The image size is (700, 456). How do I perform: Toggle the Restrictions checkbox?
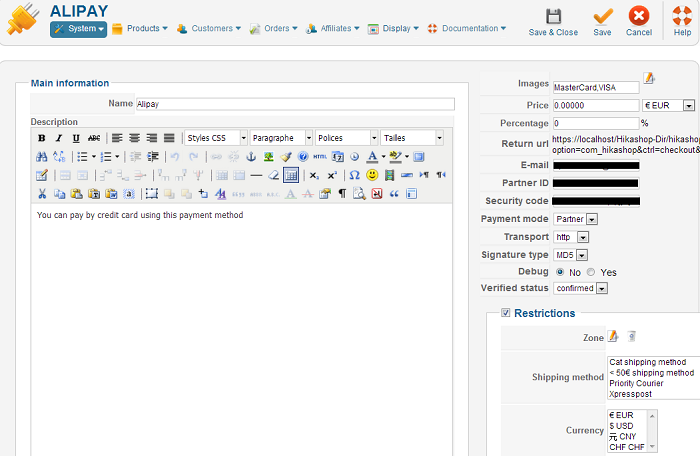[x=505, y=313]
